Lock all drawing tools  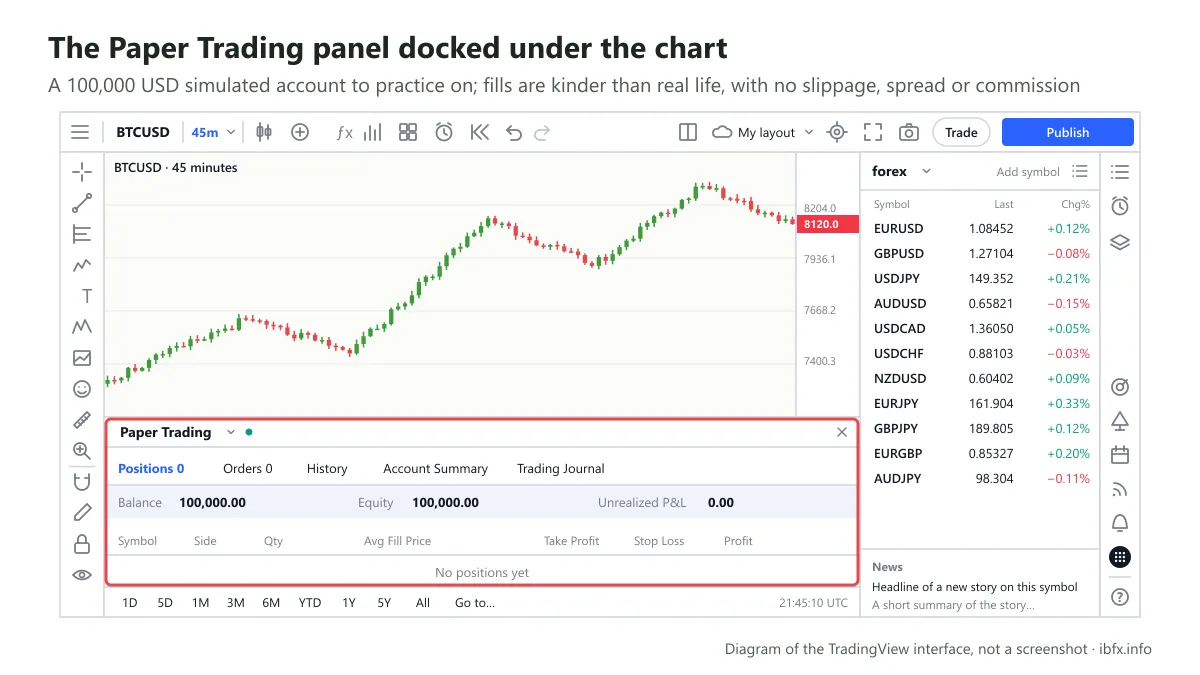tap(82, 543)
